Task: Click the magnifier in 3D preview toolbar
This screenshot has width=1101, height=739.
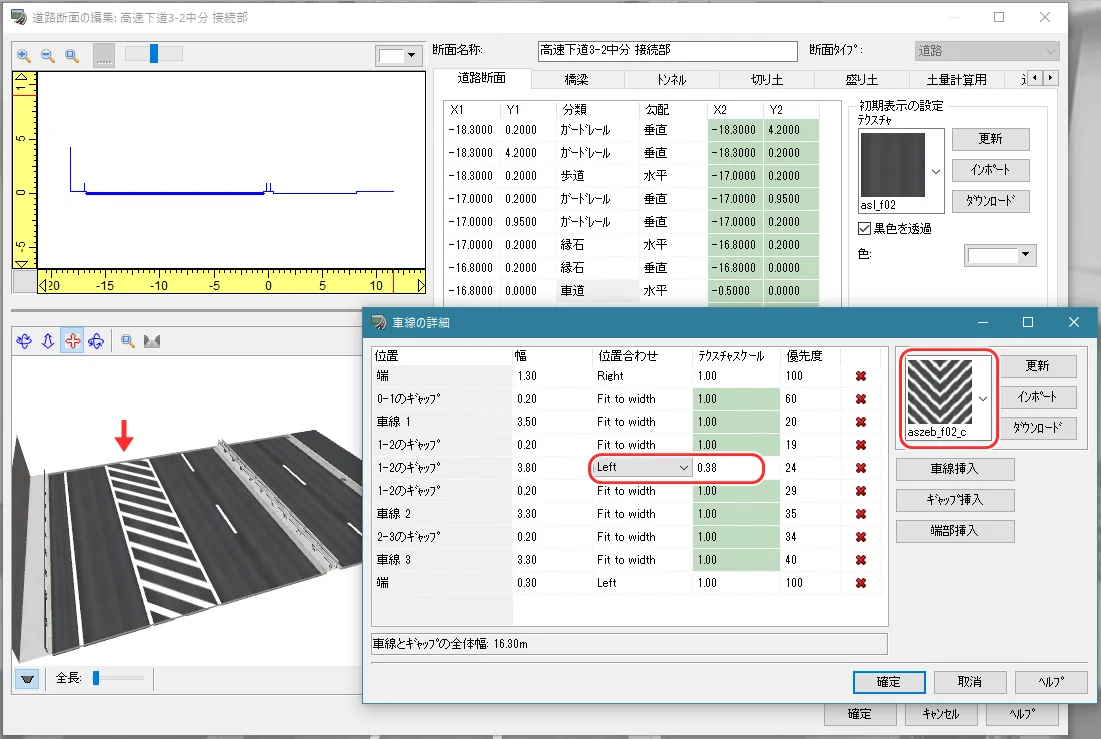Action: point(128,341)
